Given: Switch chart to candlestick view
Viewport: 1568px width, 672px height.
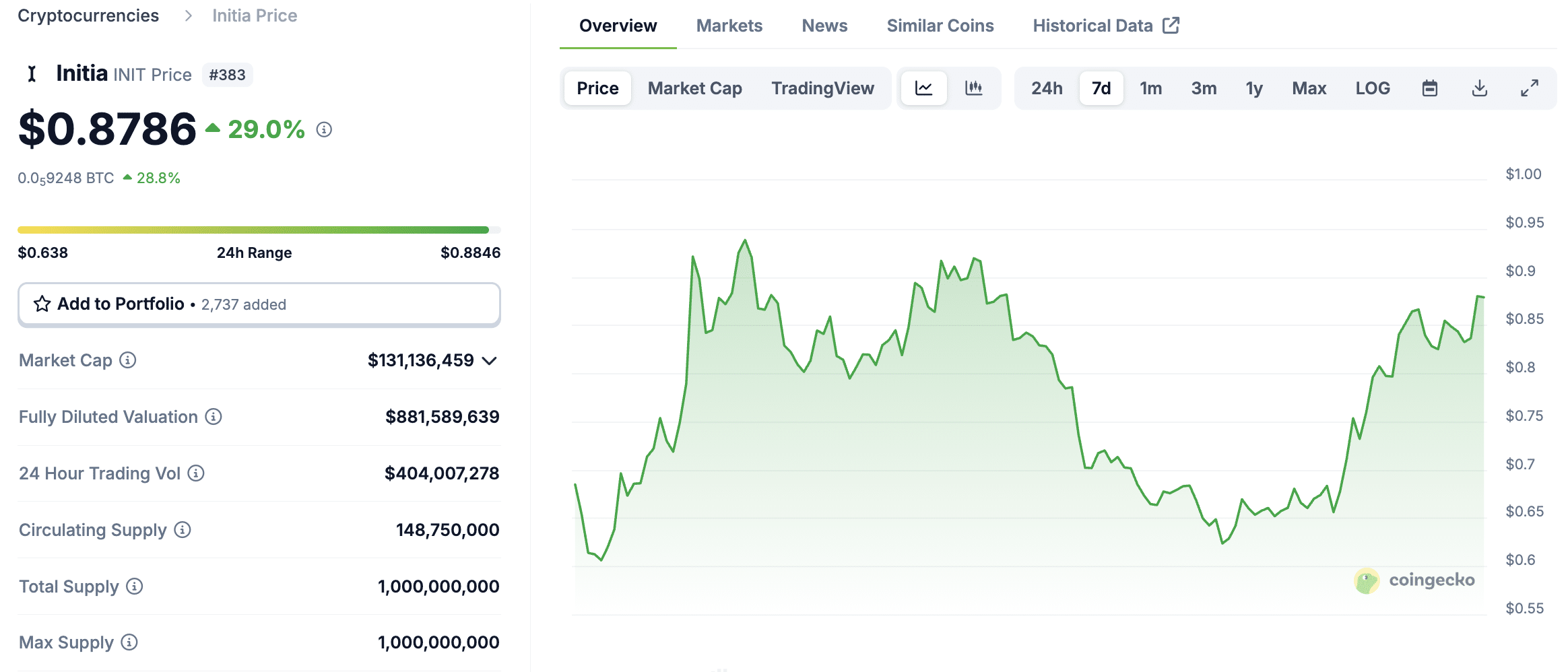Looking at the screenshot, I should pos(974,88).
